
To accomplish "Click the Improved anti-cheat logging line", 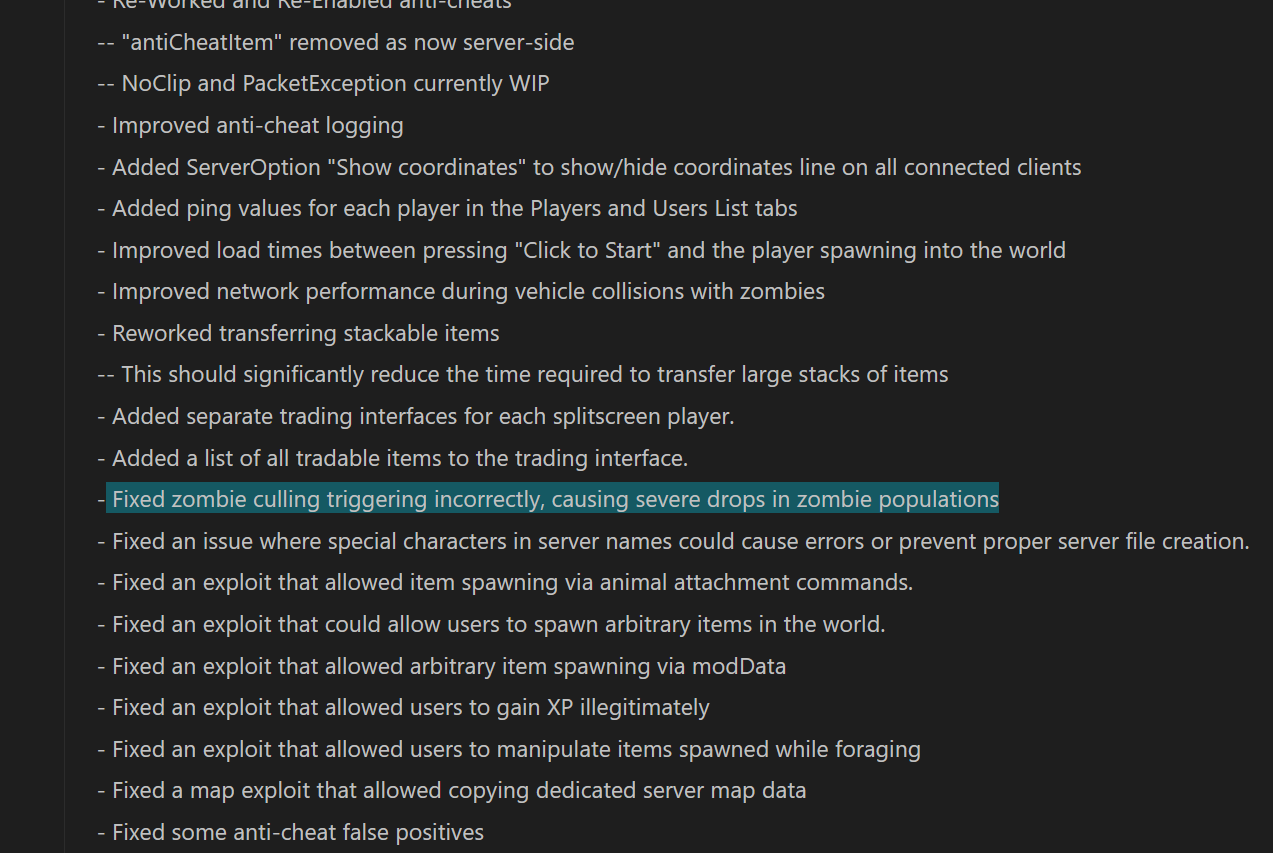I will [x=250, y=125].
